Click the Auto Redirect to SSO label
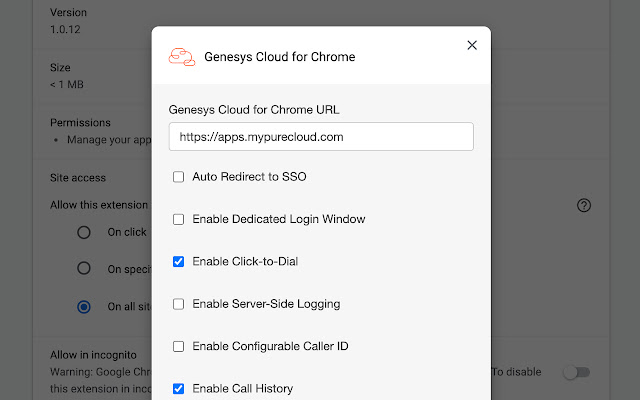This screenshot has width=640, height=400. 249,177
